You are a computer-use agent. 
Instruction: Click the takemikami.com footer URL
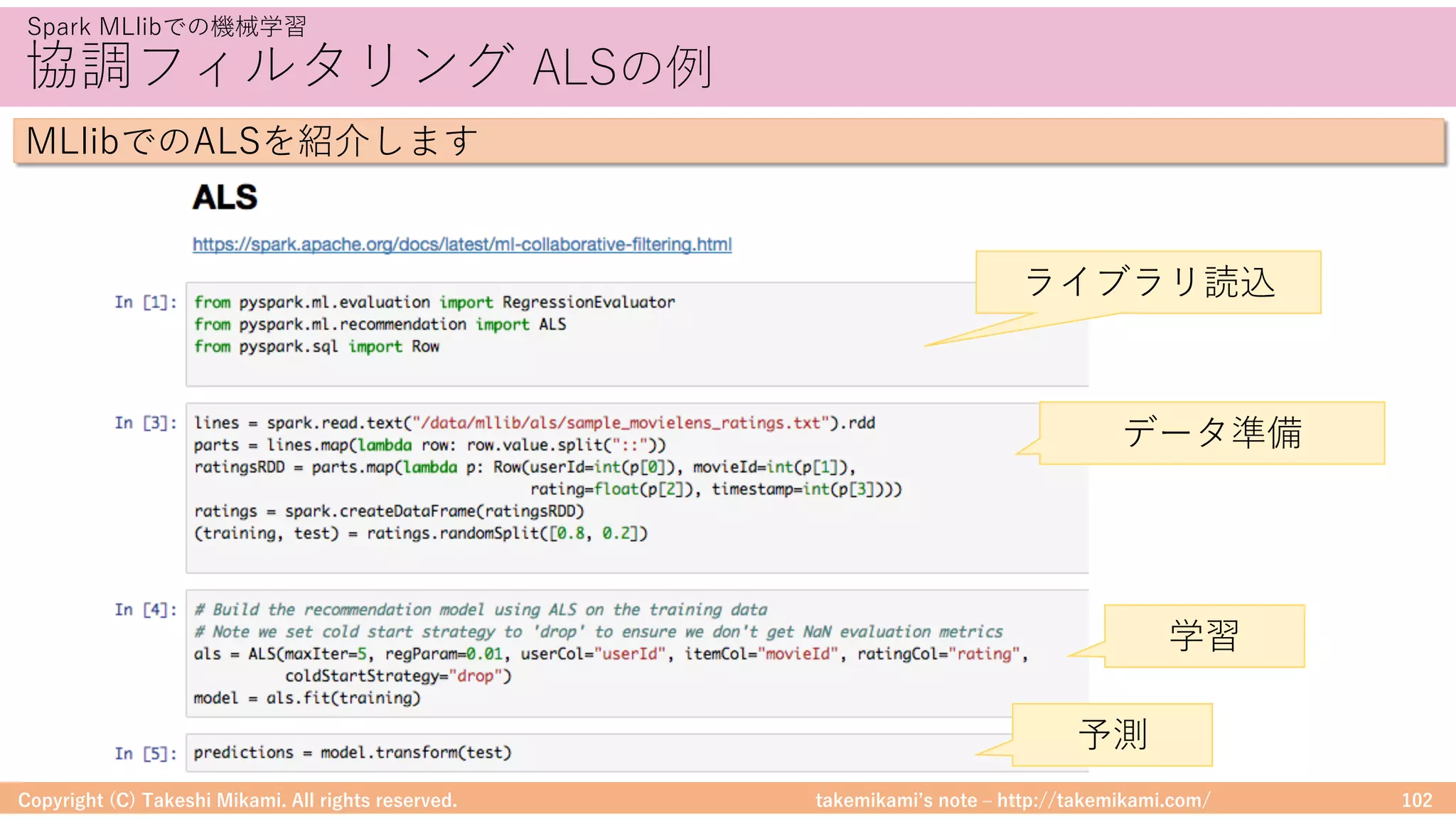click(1103, 801)
